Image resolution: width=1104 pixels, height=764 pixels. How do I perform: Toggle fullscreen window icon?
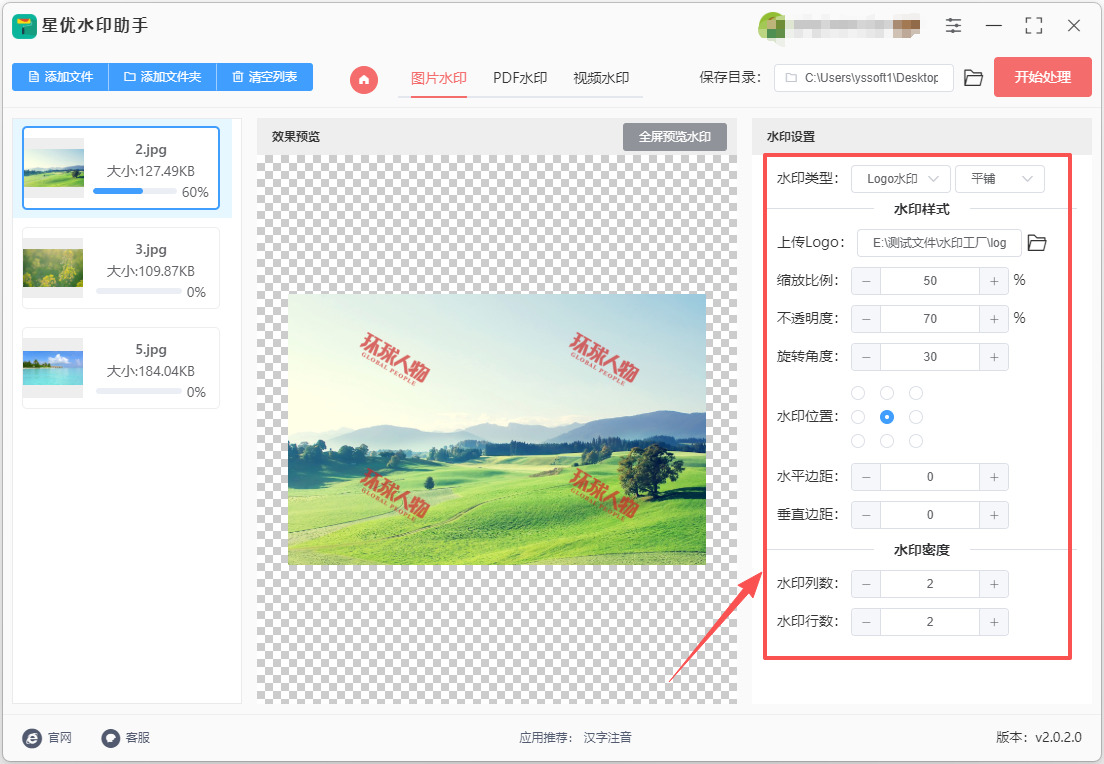1033,26
